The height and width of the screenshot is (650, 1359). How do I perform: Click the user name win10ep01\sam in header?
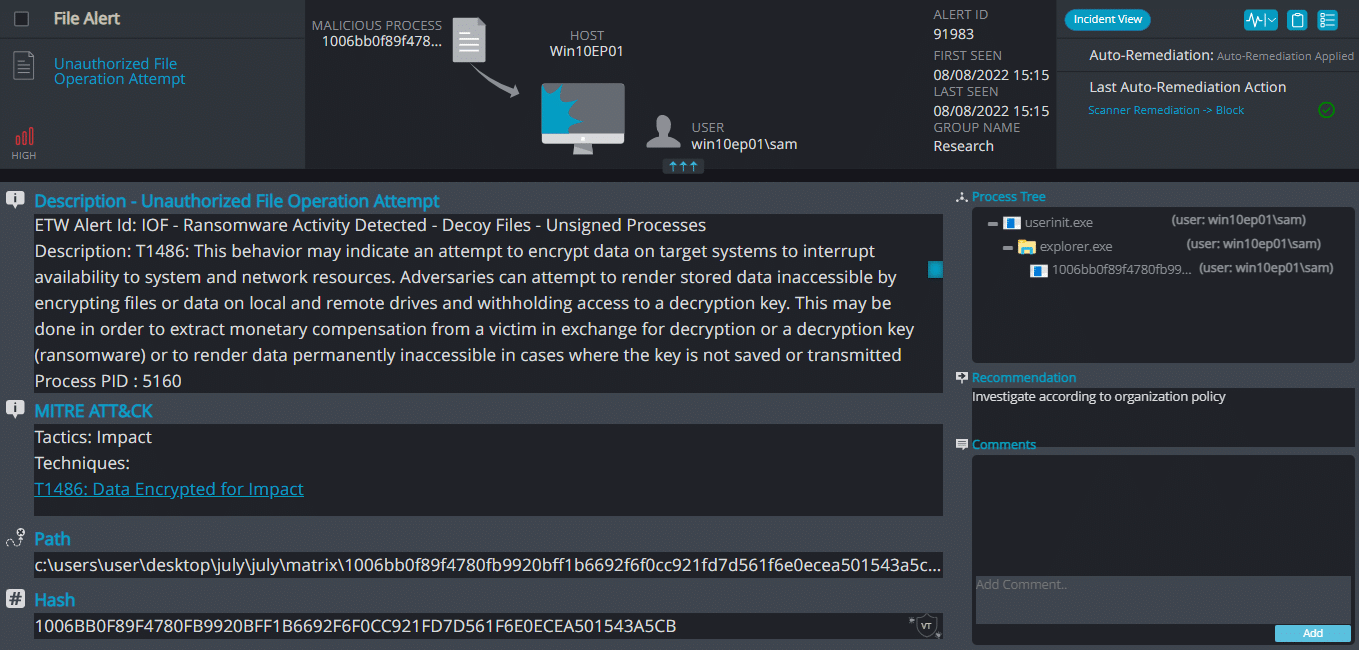pyautogui.click(x=744, y=144)
